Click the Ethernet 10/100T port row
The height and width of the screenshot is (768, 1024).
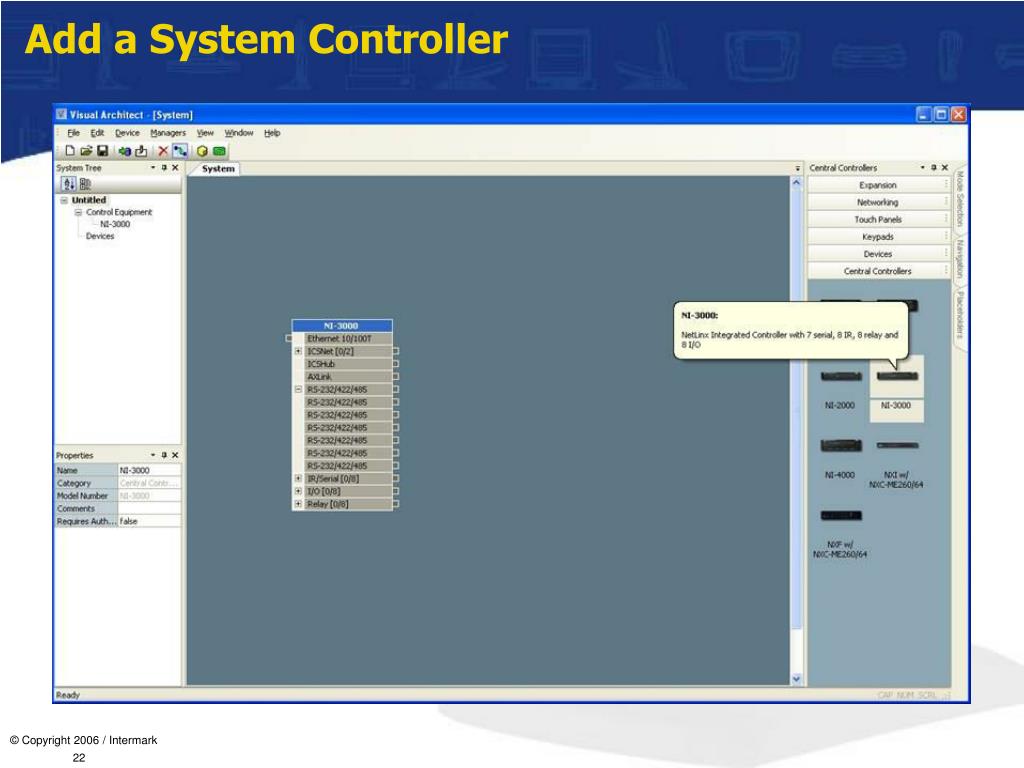[x=349, y=338]
